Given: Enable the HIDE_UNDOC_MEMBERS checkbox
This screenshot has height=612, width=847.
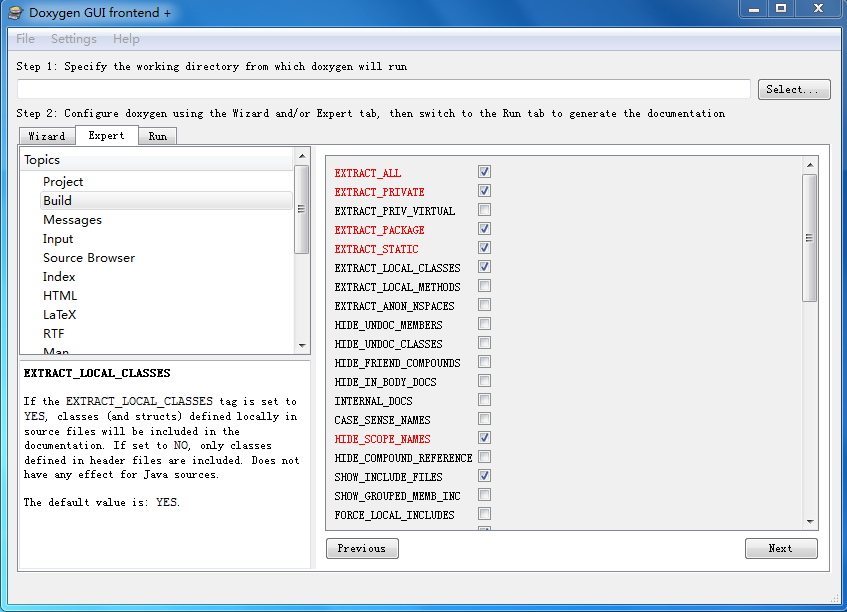Looking at the screenshot, I should click(485, 324).
